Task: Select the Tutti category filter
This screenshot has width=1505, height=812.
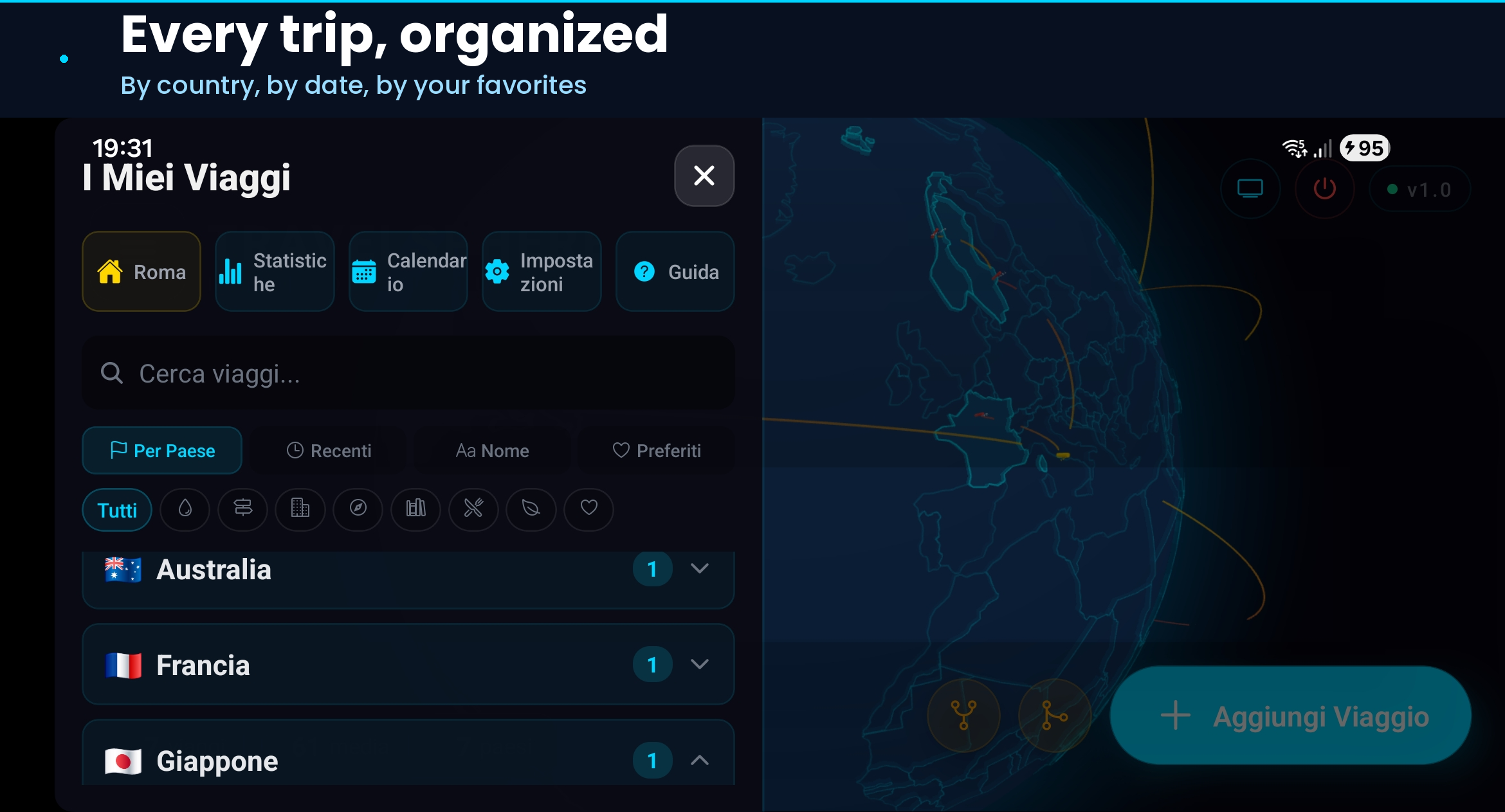Action: click(117, 510)
